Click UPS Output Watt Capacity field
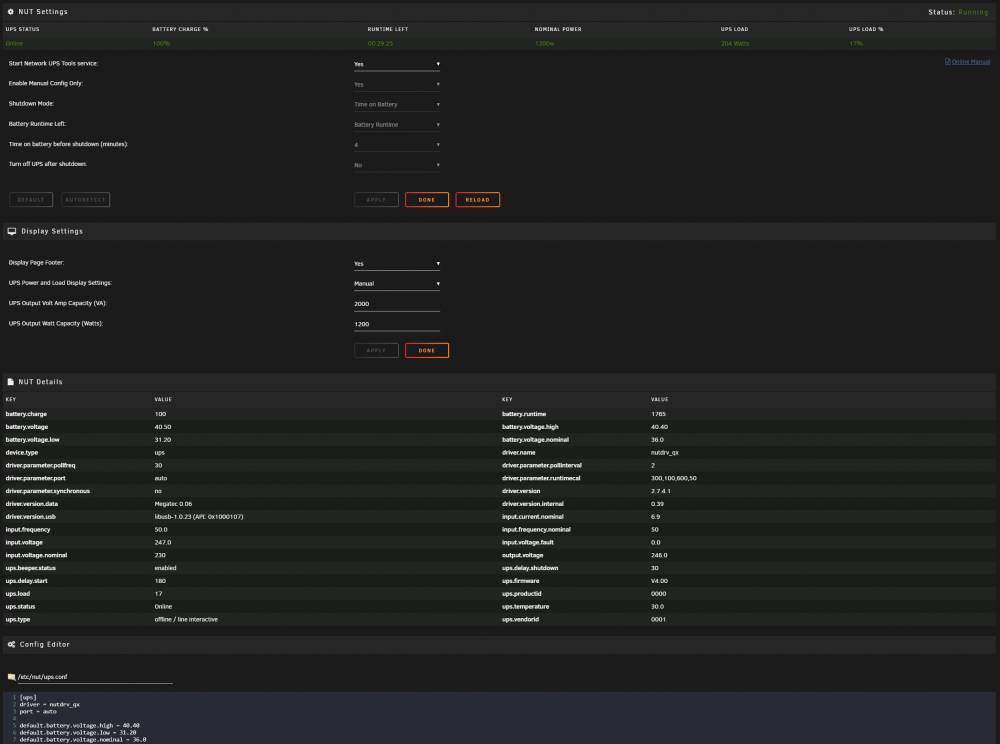 pos(397,325)
